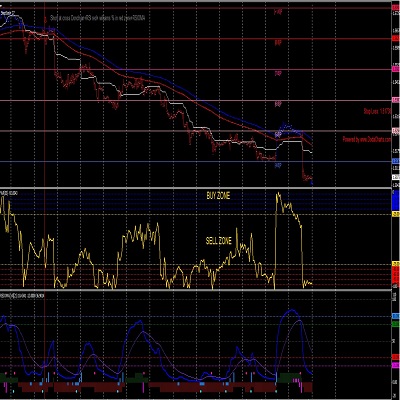Screen dimensions: 400x400
Task: Click the green histogram block in the bottom panel
Action: tap(289, 378)
